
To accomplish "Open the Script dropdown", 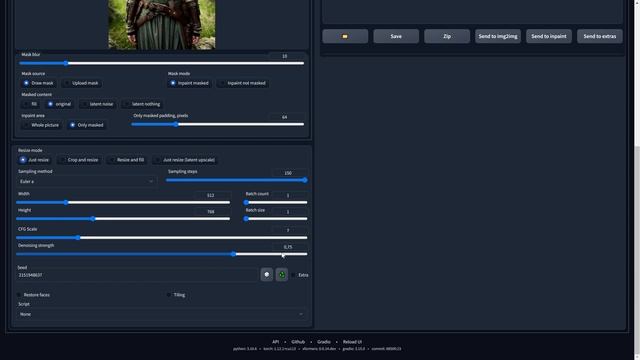I will click(162, 314).
